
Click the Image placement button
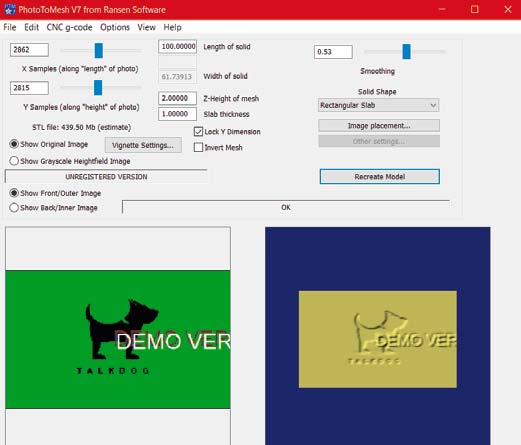click(x=379, y=126)
